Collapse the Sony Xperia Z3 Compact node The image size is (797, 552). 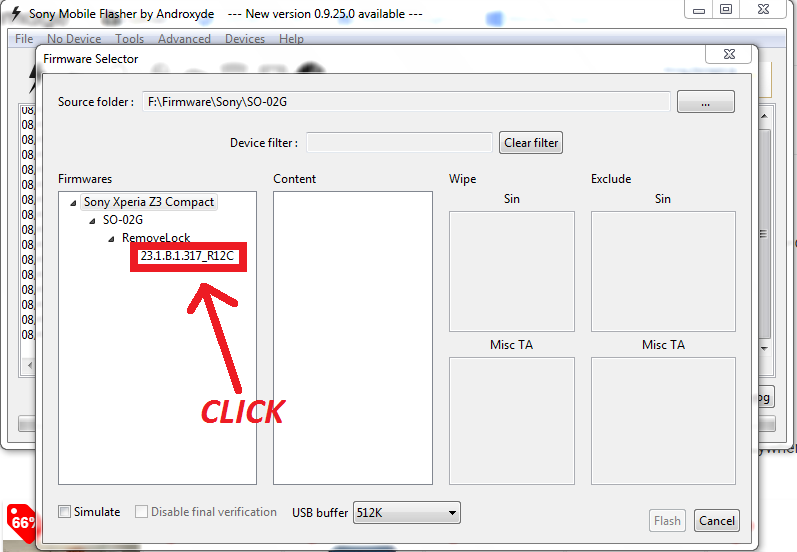coord(73,203)
